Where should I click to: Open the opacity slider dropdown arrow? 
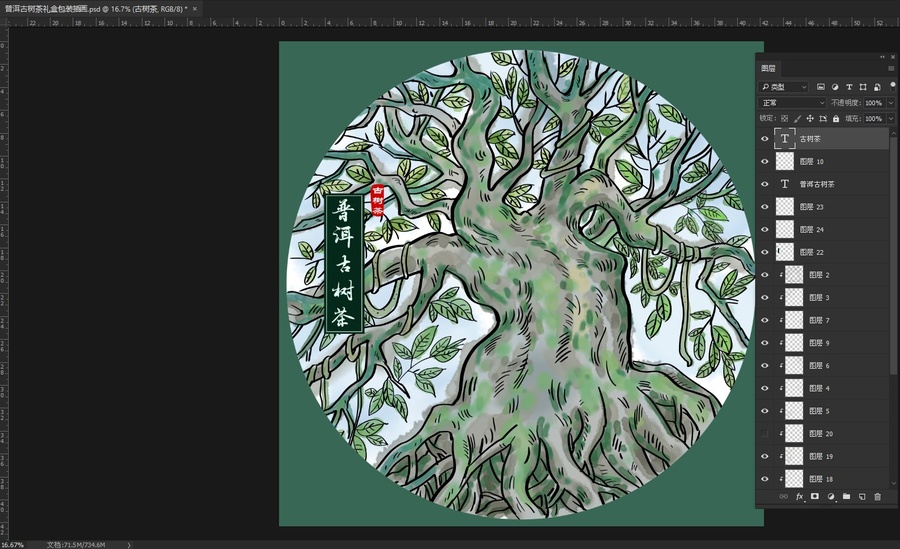tap(891, 103)
